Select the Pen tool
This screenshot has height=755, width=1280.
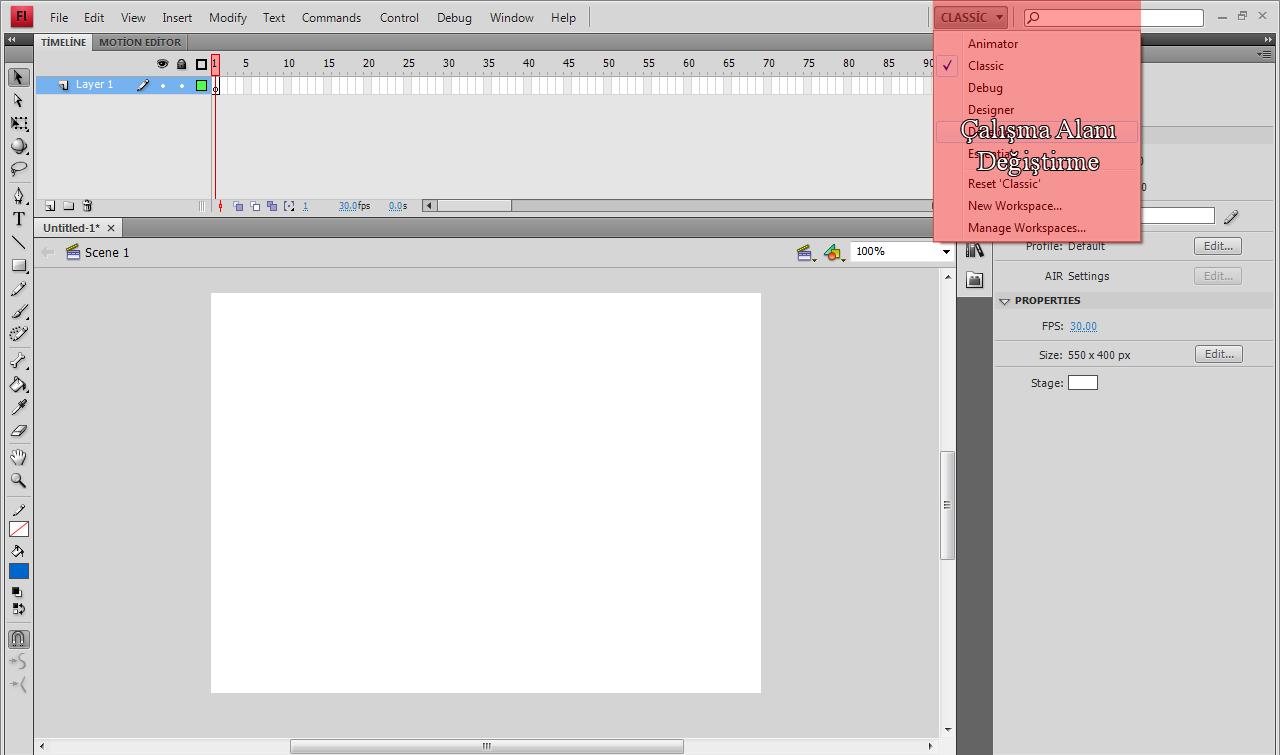pos(18,196)
